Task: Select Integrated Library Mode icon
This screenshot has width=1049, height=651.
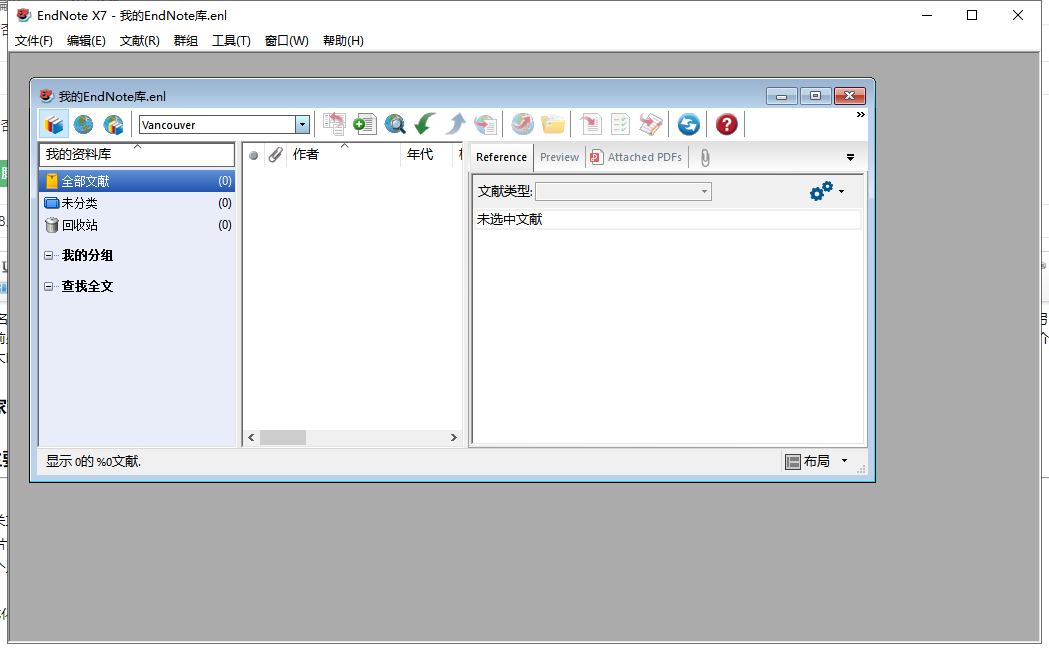Action: pos(113,124)
